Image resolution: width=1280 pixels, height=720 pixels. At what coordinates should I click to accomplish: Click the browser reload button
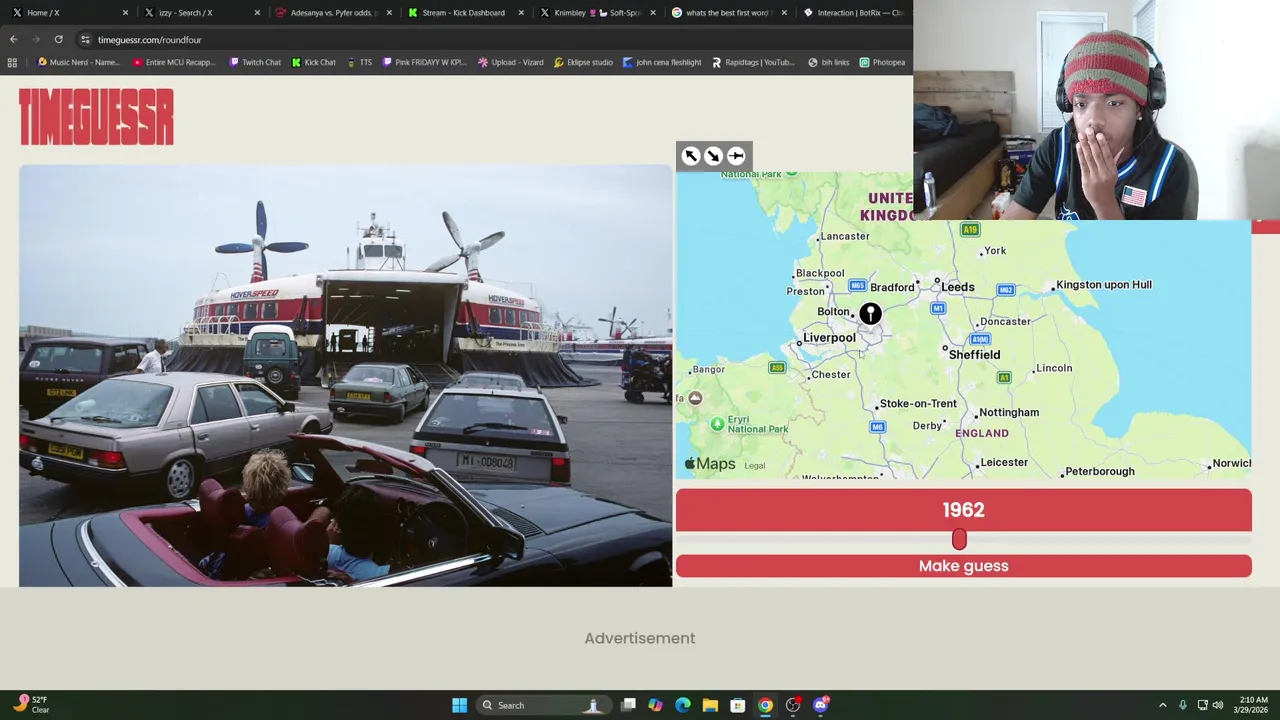coord(58,39)
